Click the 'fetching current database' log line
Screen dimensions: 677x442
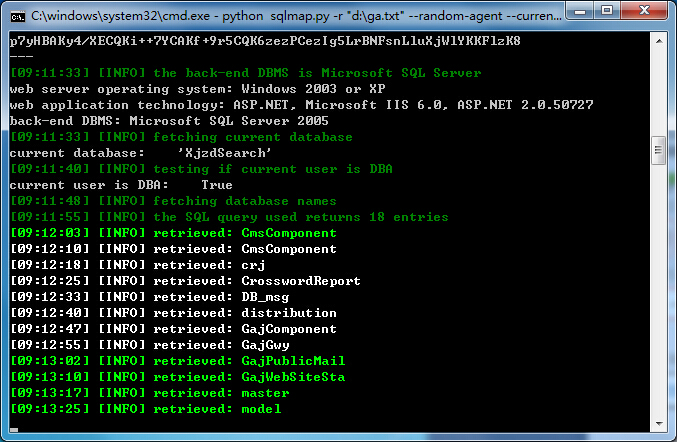181,137
